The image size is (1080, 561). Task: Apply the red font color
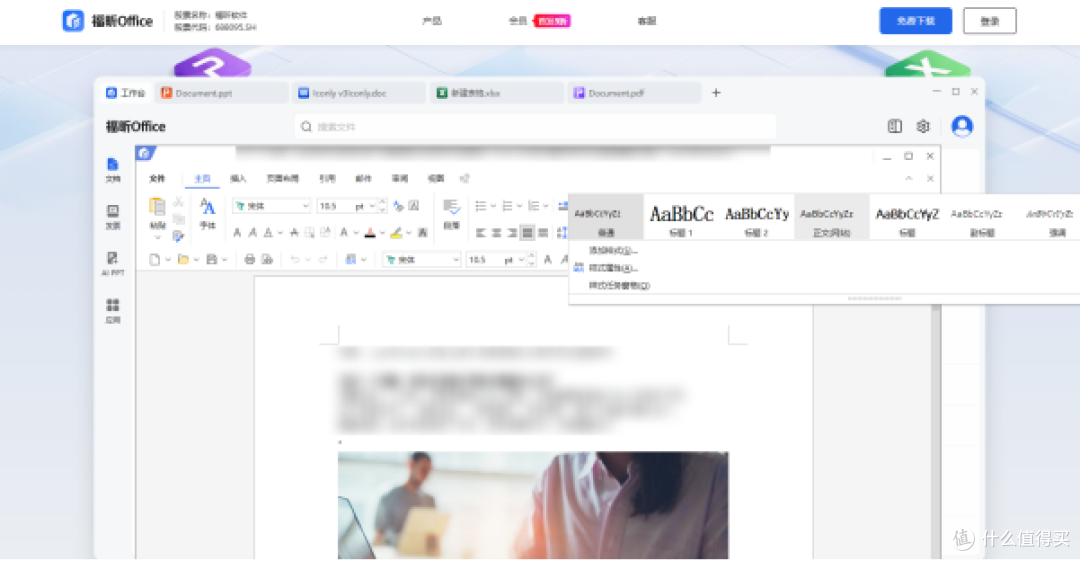pyautogui.click(x=370, y=233)
